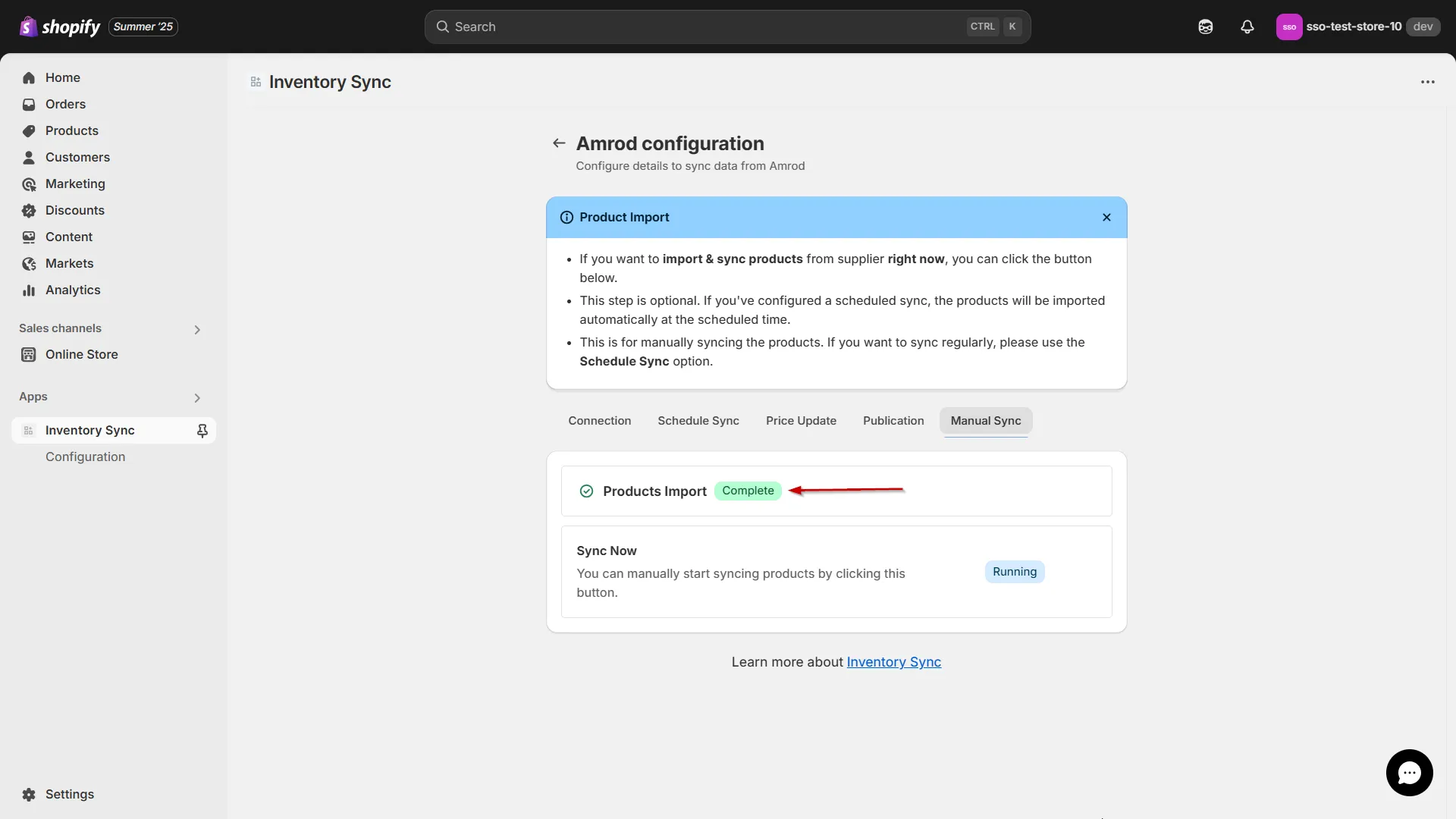Follow the Inventory Sync learn more link
1456x819 pixels.
coord(893,662)
